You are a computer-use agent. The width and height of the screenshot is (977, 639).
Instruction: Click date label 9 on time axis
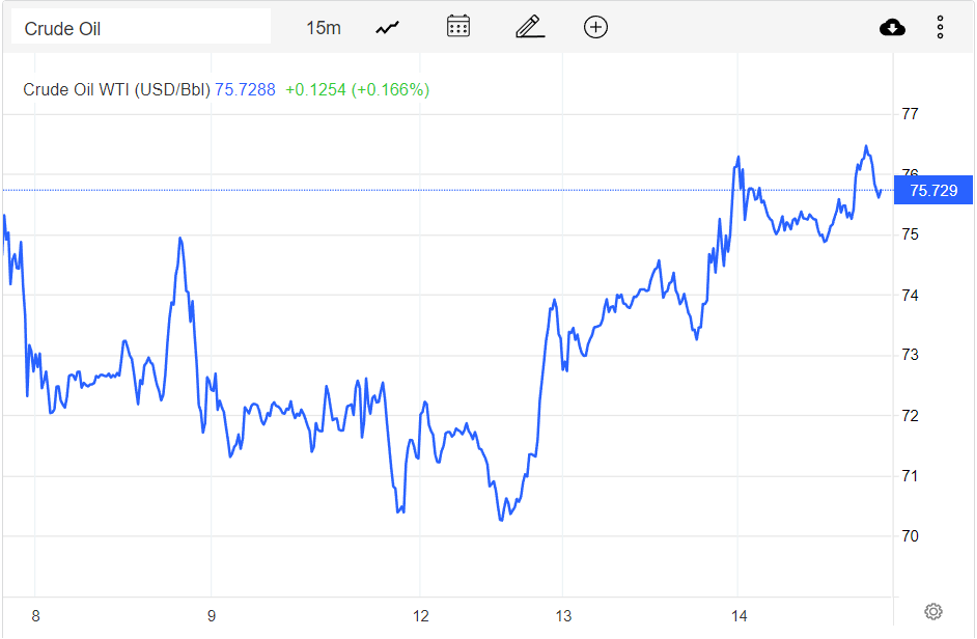(211, 616)
